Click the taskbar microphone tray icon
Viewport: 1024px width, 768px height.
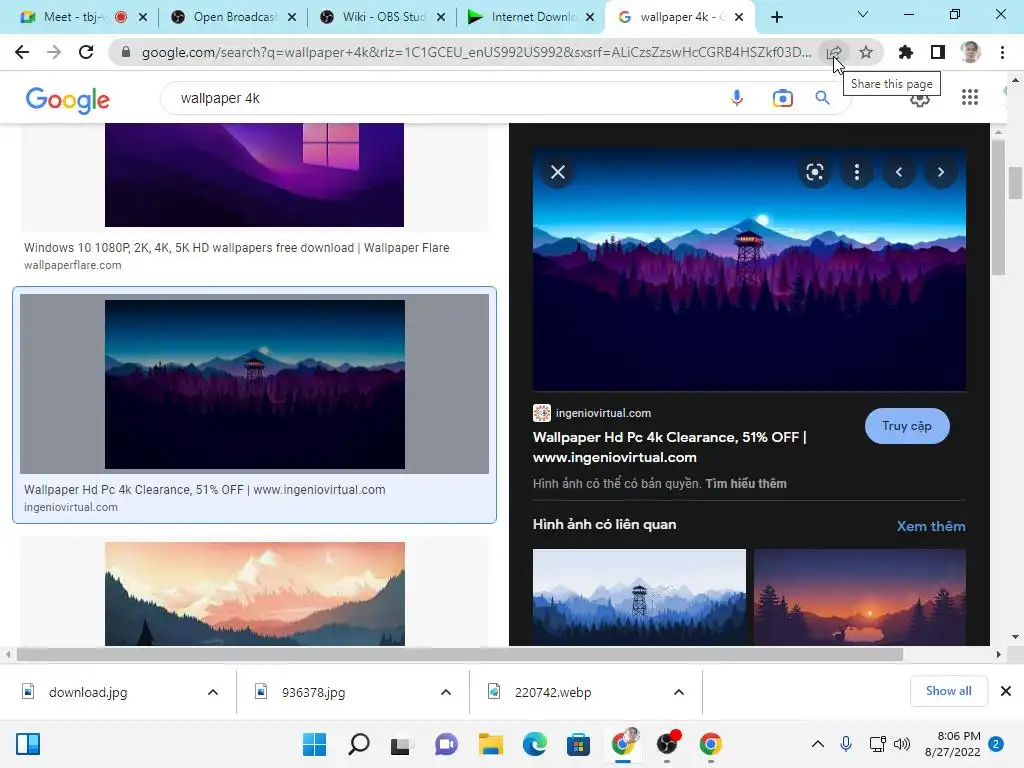pyautogui.click(x=846, y=744)
